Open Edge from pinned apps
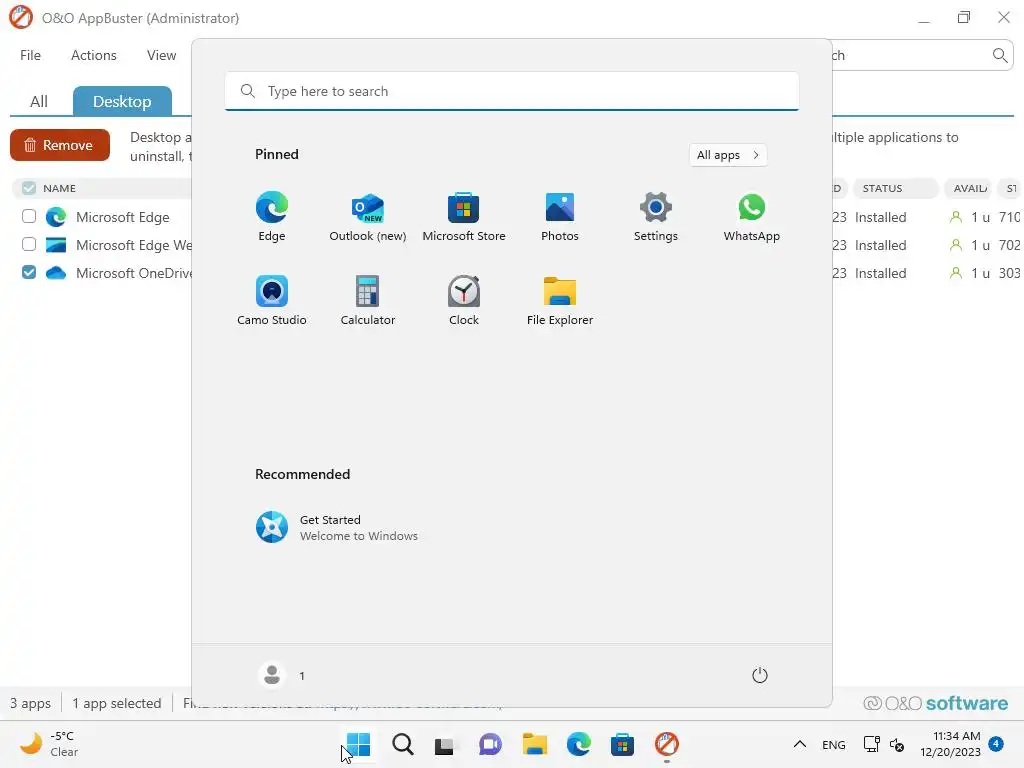1024x768 pixels. 272,216
